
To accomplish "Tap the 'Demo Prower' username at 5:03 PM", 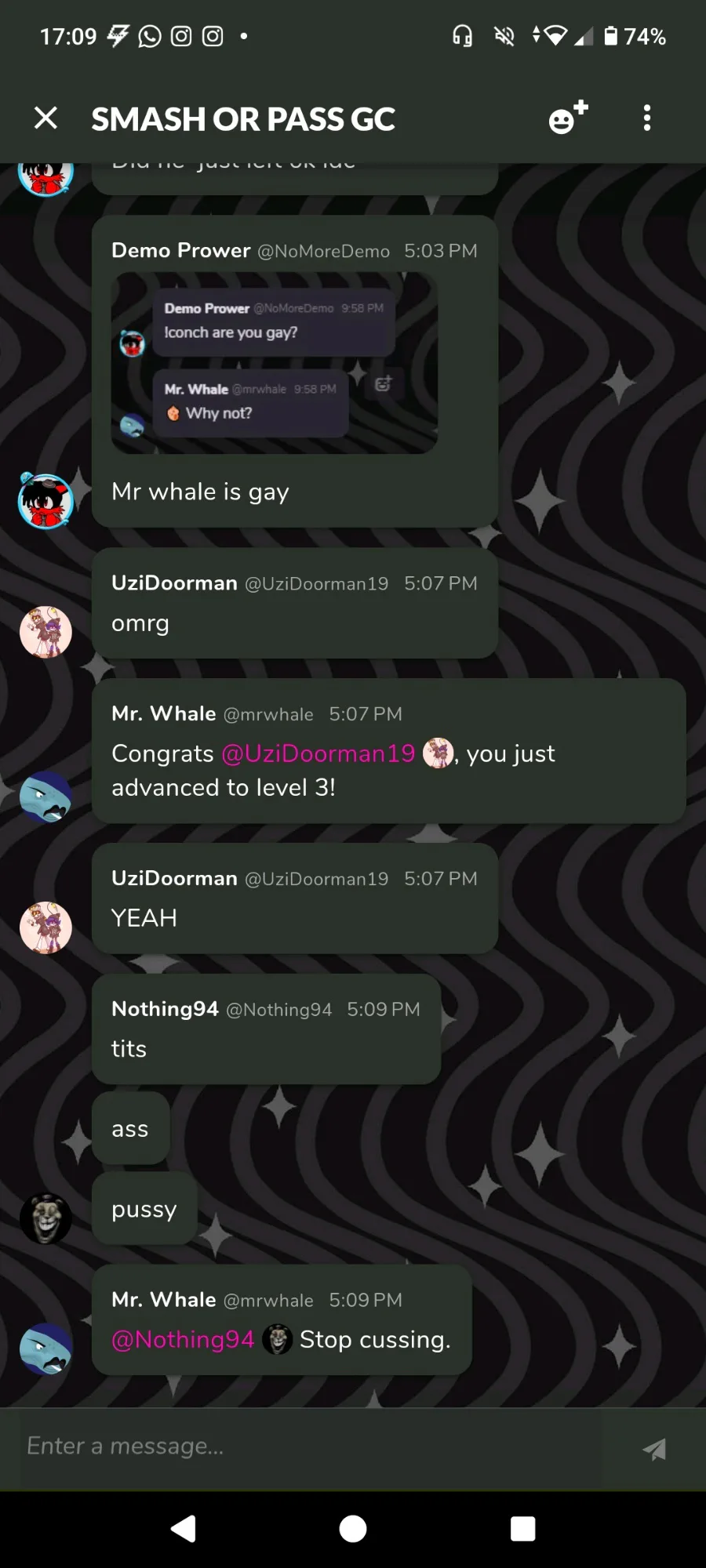I will (181, 250).
